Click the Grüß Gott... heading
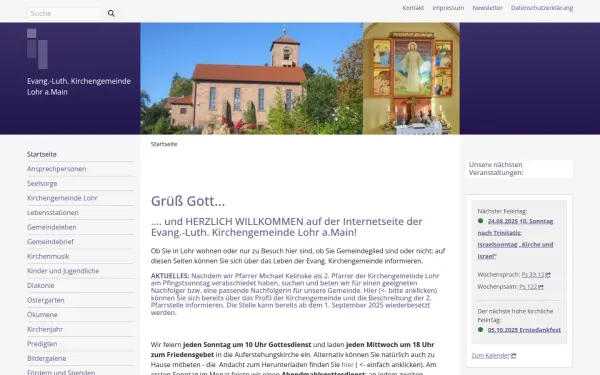600x375 pixels. pyautogui.click(x=188, y=201)
